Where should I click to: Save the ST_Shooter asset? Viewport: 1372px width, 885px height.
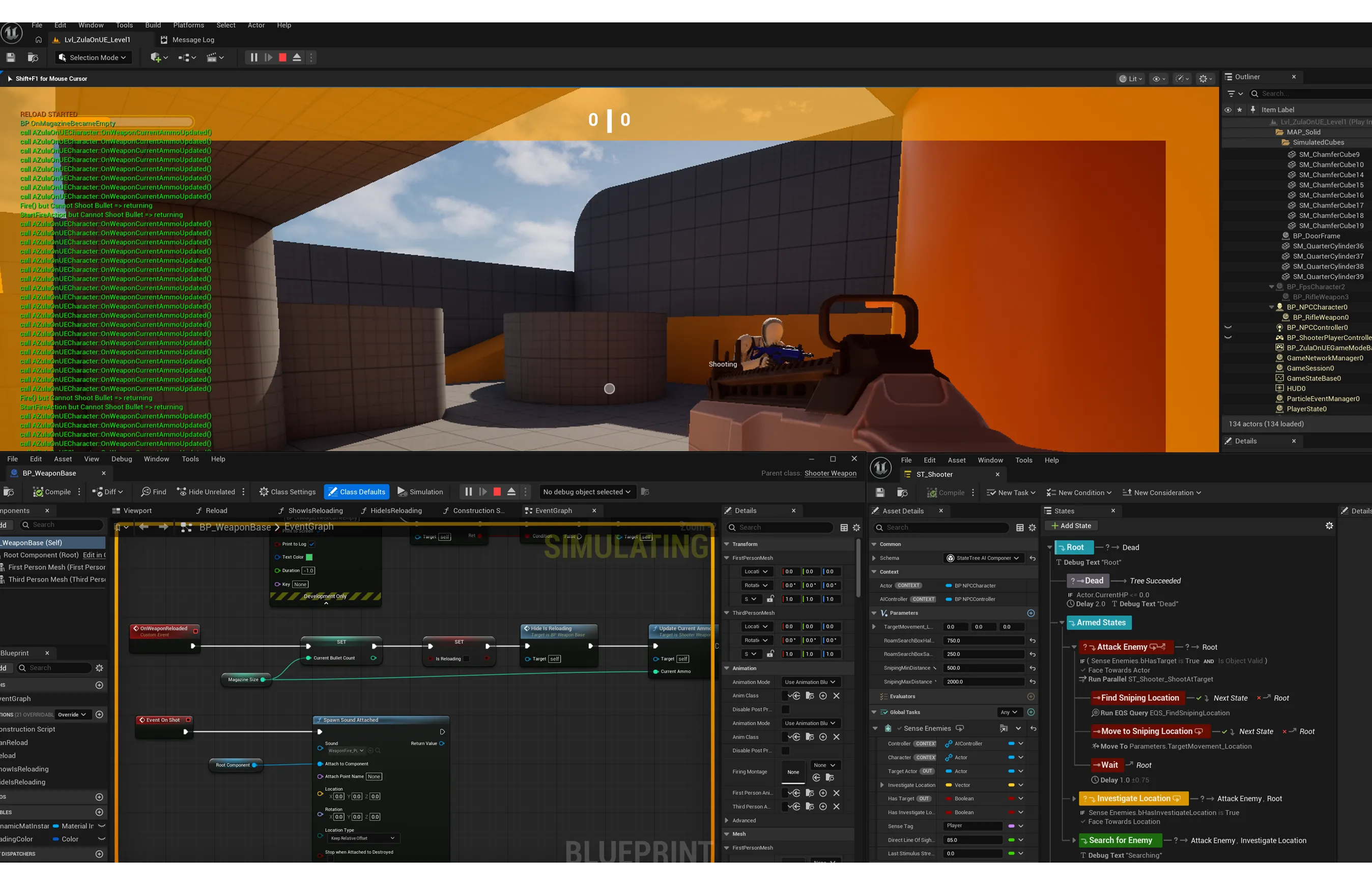[880, 493]
